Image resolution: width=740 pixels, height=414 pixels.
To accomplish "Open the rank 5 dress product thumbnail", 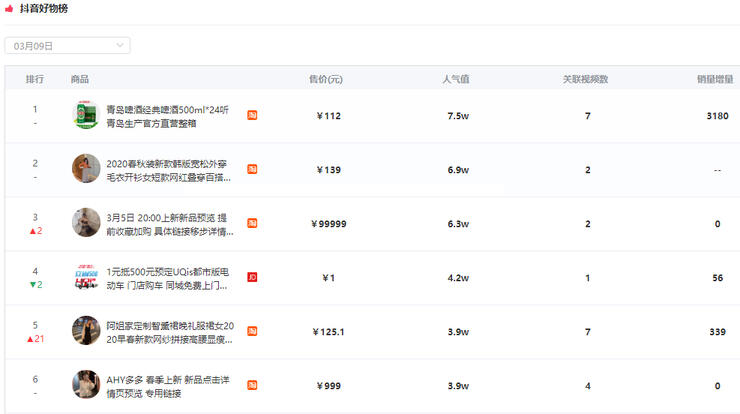I will pyautogui.click(x=86, y=331).
